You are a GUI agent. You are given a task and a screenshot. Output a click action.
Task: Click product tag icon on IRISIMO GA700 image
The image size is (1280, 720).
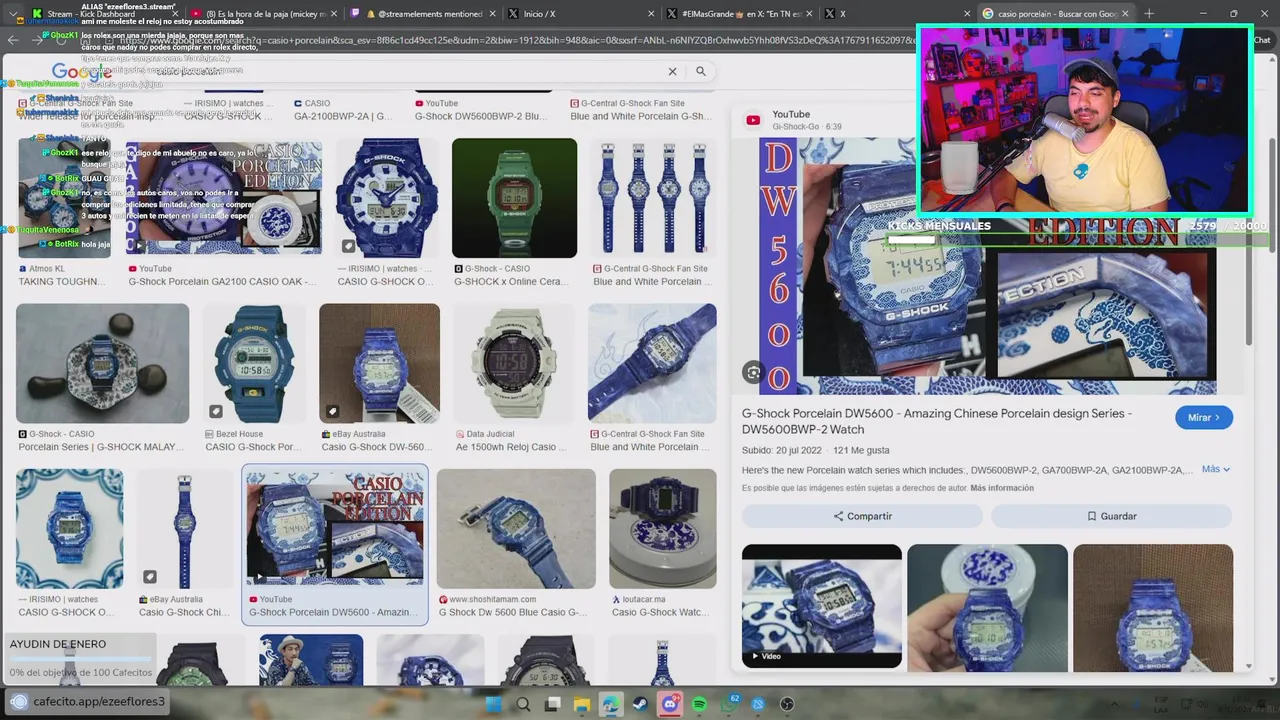point(348,246)
